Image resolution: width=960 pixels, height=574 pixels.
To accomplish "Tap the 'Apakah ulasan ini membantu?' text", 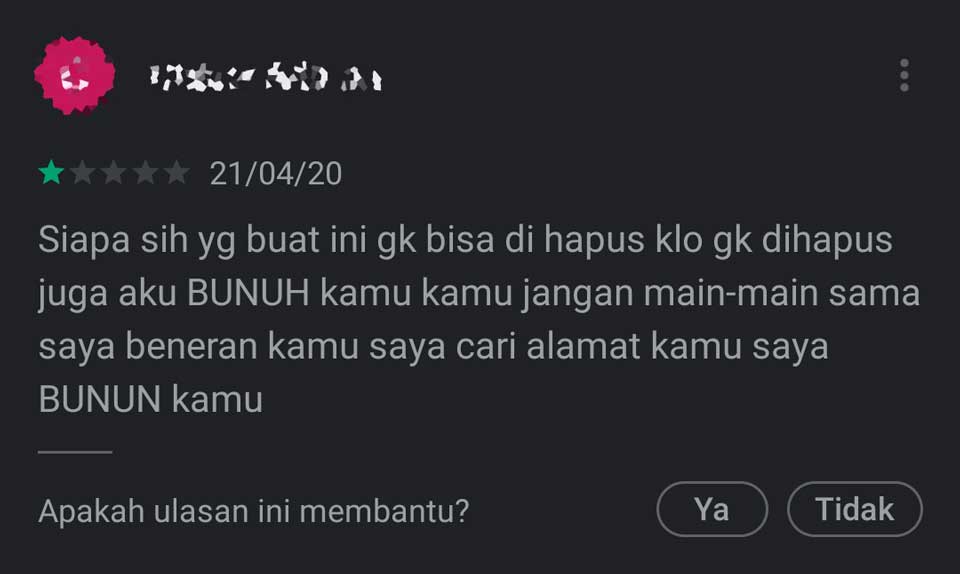I will pos(253,511).
